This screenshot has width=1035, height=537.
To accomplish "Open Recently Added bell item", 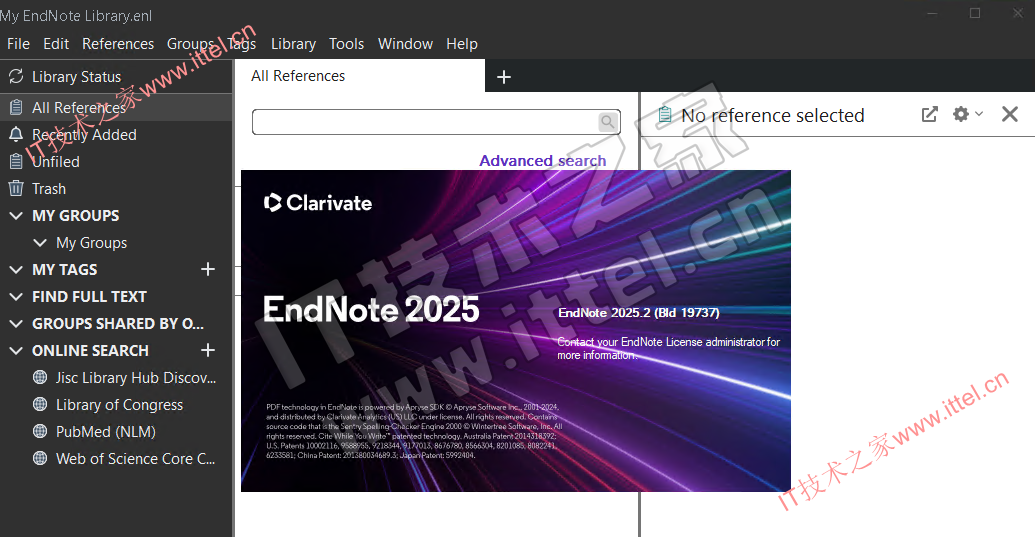I will click(x=84, y=134).
